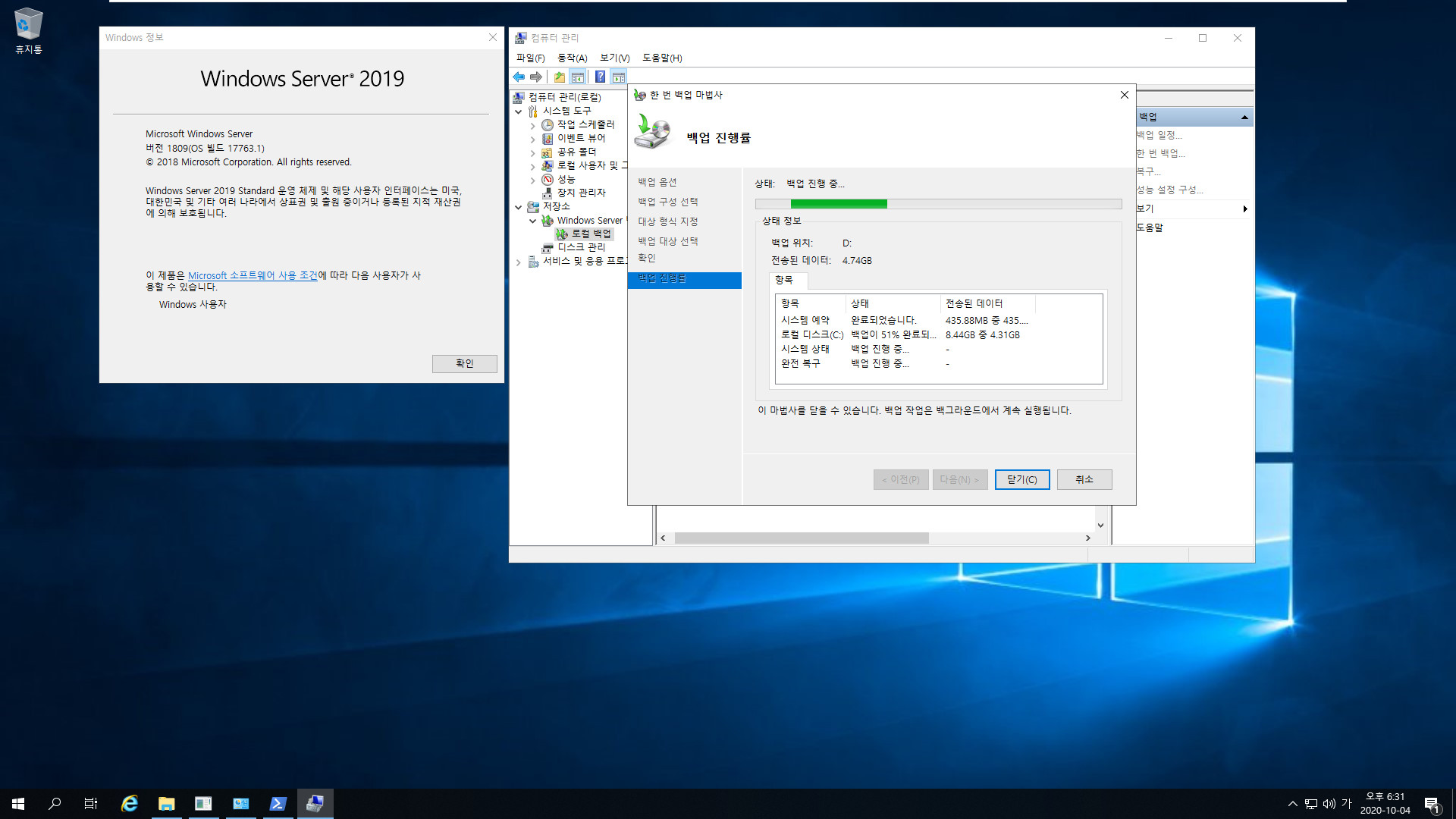Viewport: 1456px width, 819px height.
Task: Open taskbar search magnifier
Action: tap(55, 804)
